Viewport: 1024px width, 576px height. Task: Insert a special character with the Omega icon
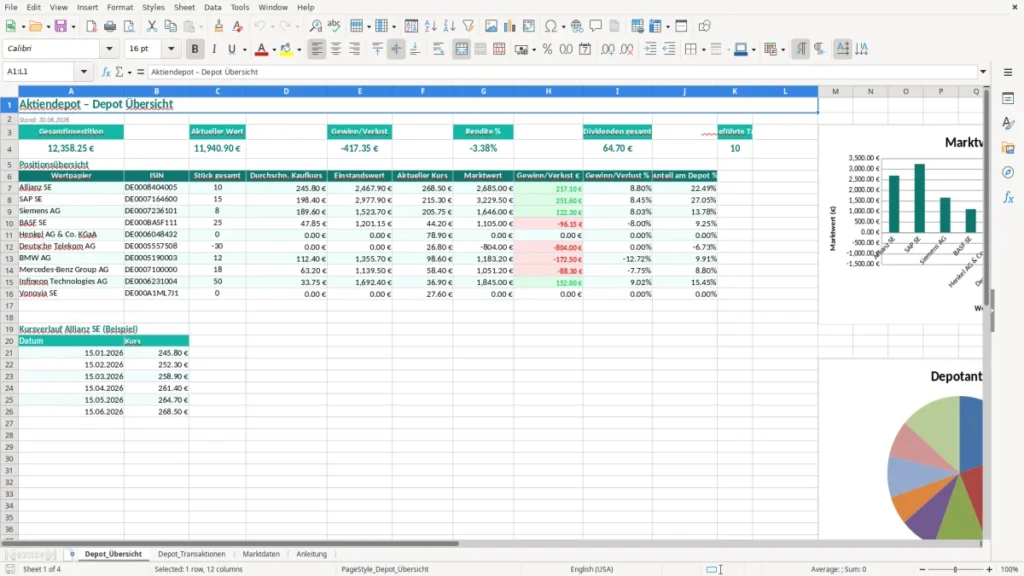pos(551,26)
